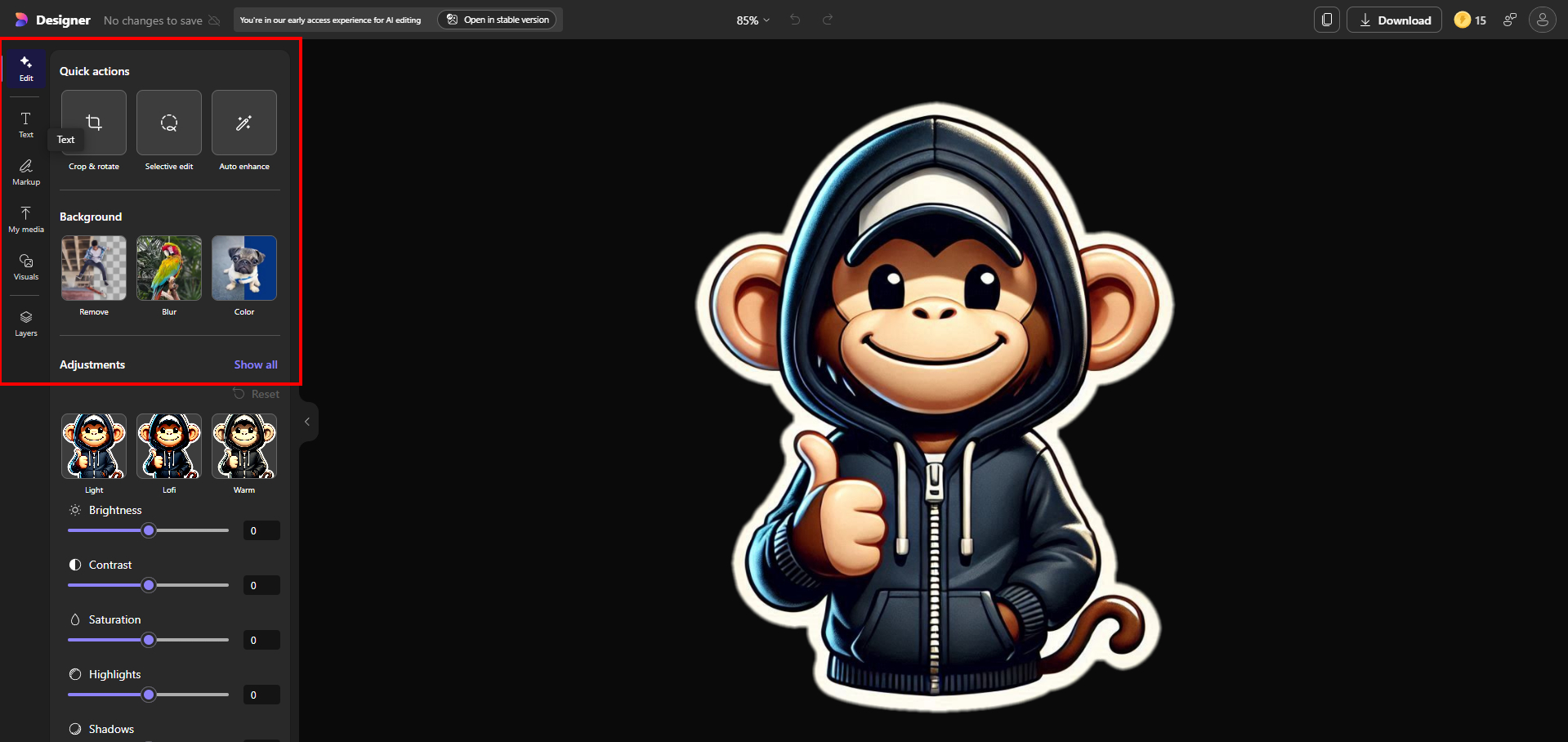Click the Designer logo
This screenshot has width=1568, height=742.
pos(52,20)
